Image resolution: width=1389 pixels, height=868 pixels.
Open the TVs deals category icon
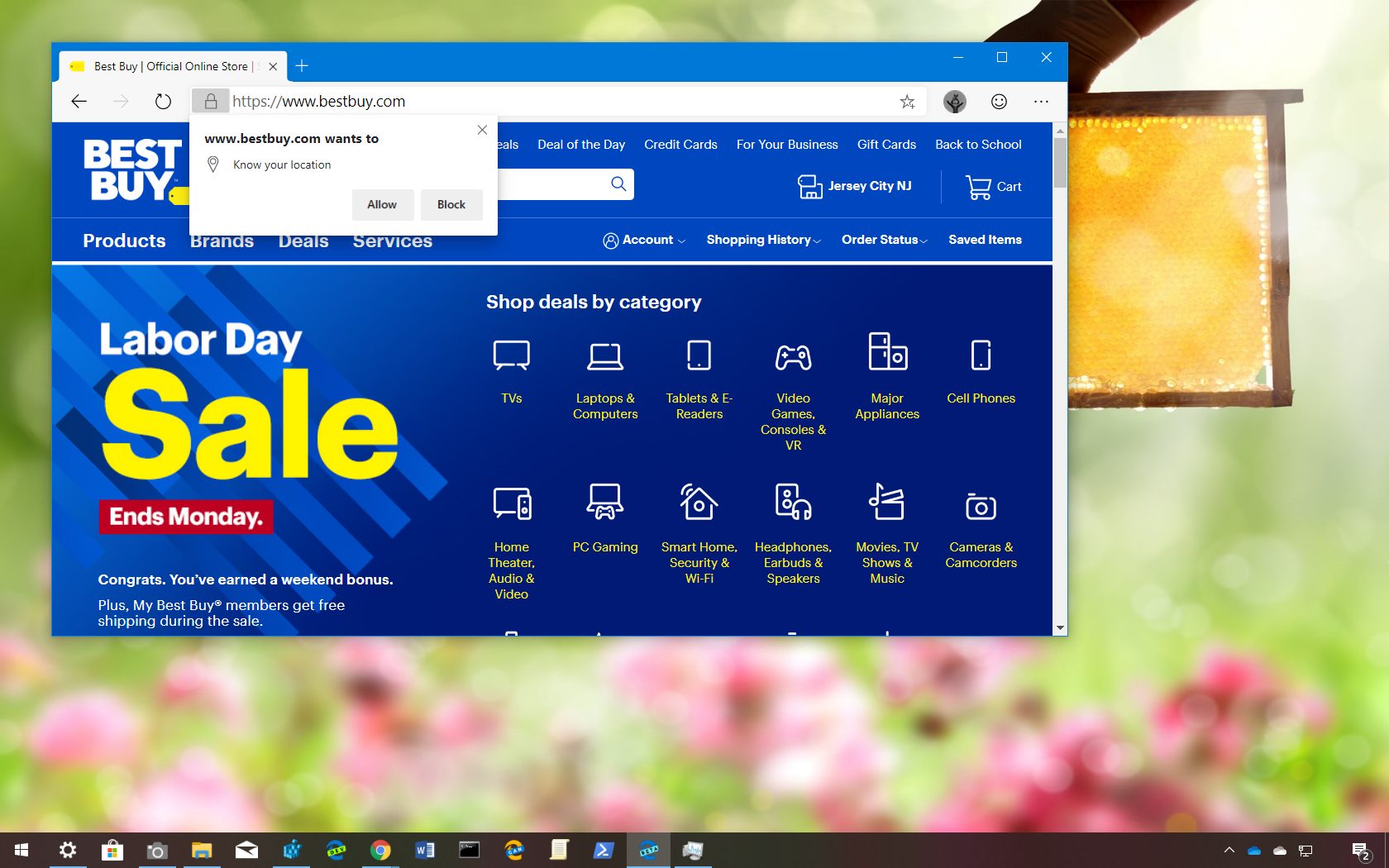(511, 354)
